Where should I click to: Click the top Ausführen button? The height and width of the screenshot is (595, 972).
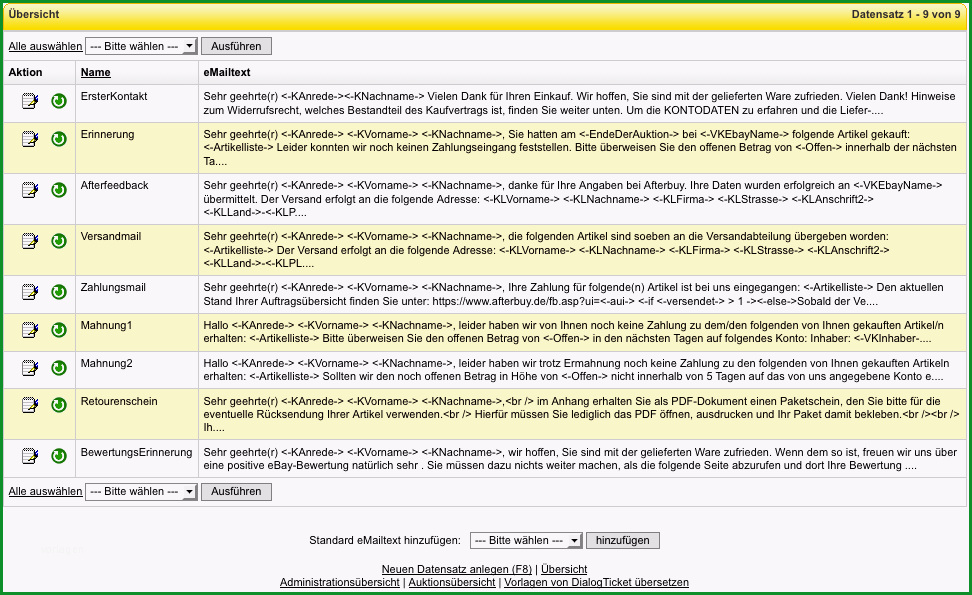[236, 46]
